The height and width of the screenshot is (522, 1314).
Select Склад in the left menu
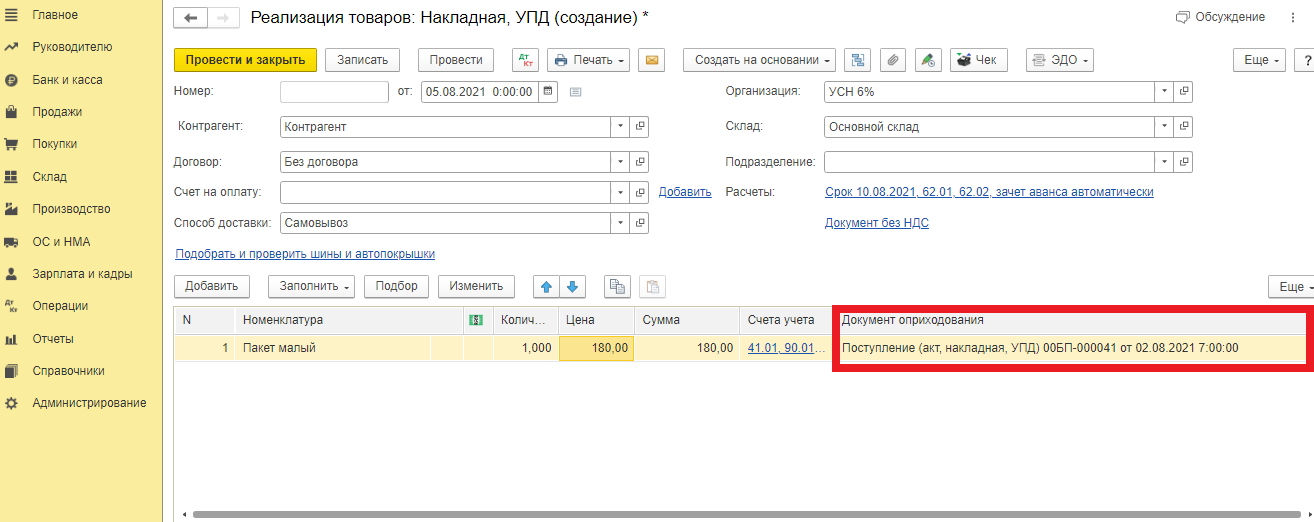coord(49,177)
